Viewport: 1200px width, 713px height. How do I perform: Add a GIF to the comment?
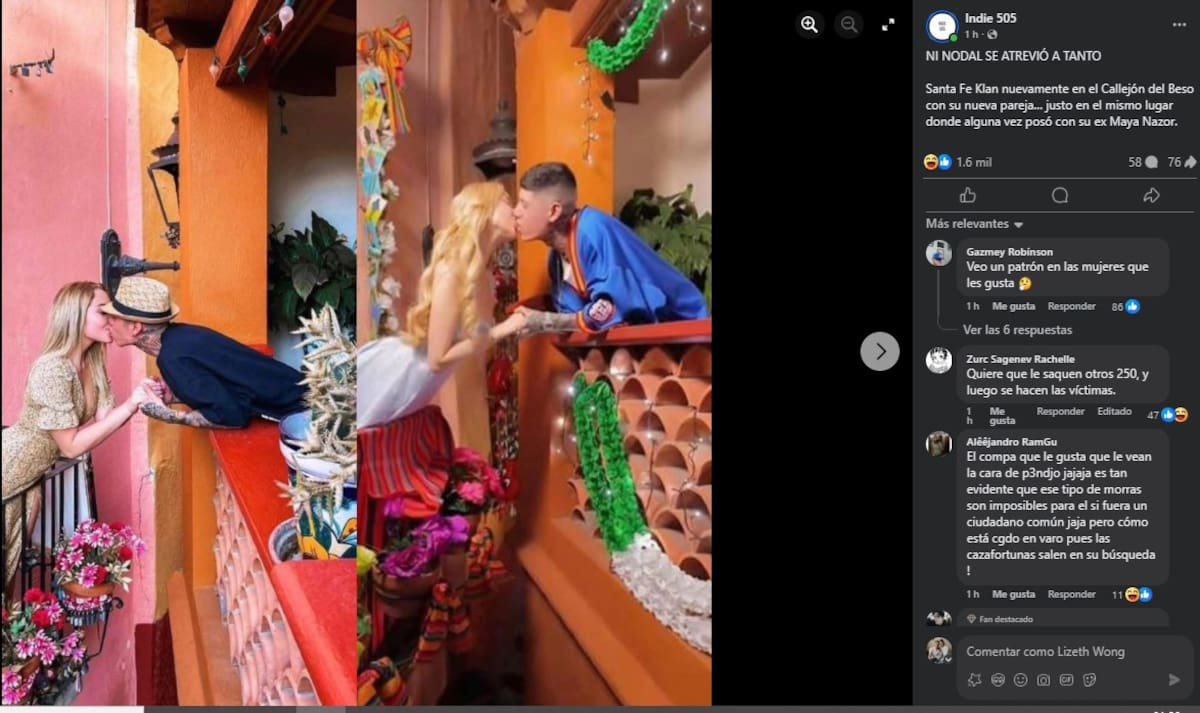[1066, 680]
